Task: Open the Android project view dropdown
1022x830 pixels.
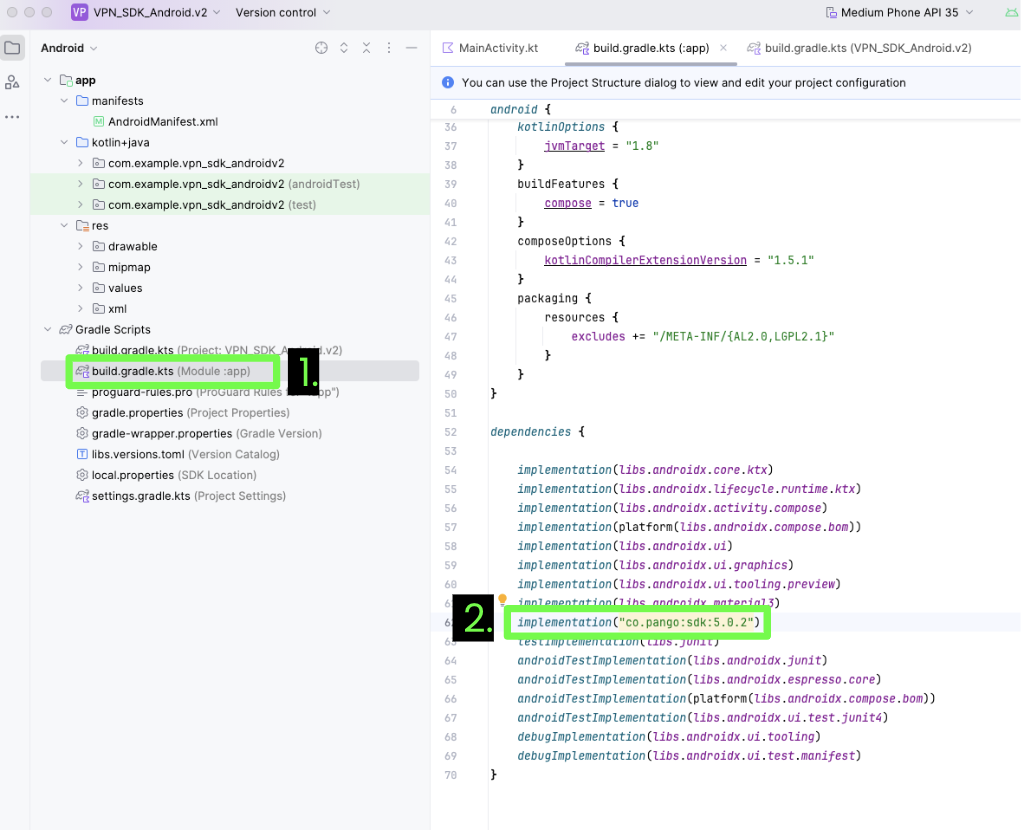Action: (x=69, y=48)
